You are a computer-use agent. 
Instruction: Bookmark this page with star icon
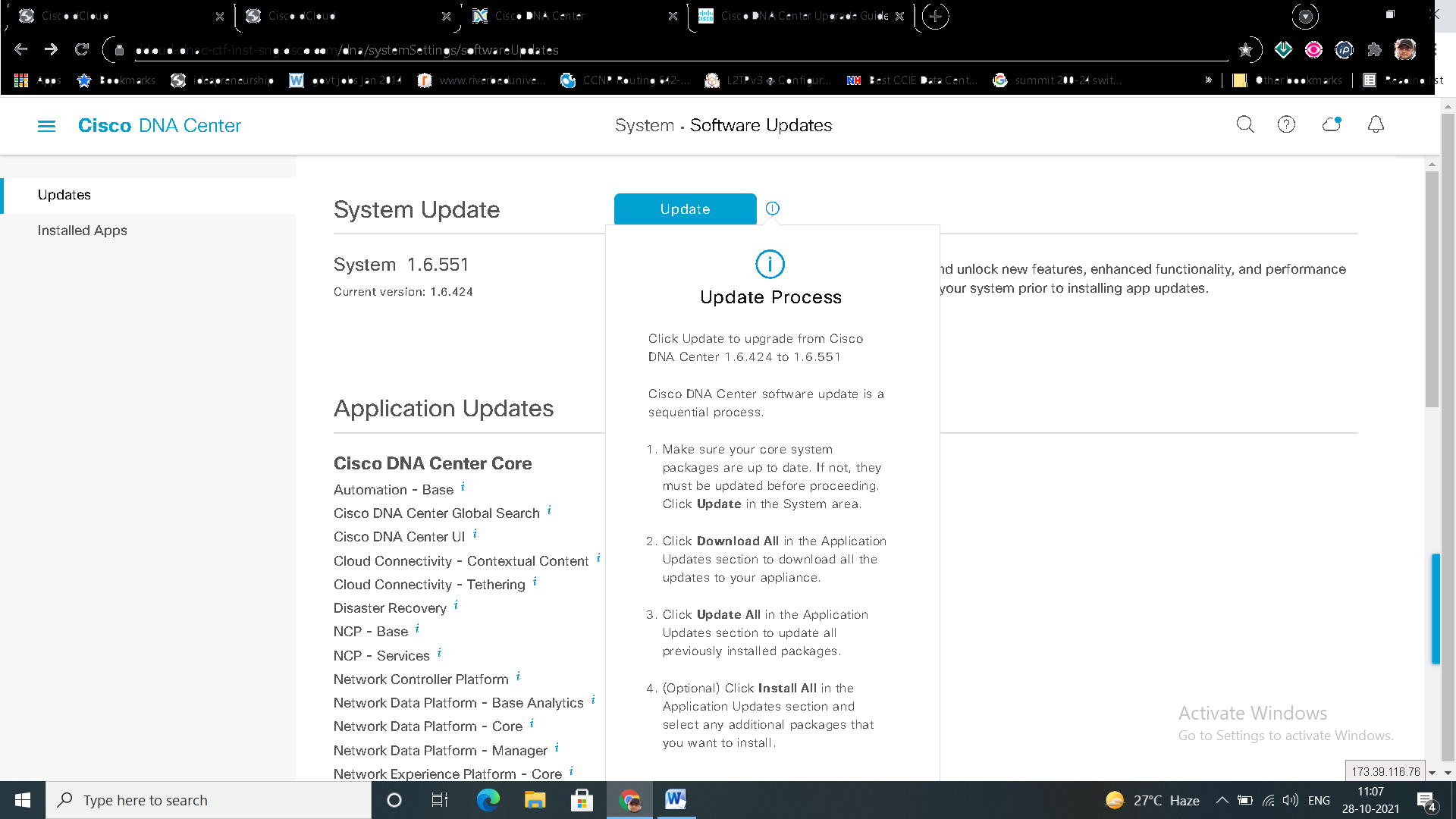[x=1245, y=50]
